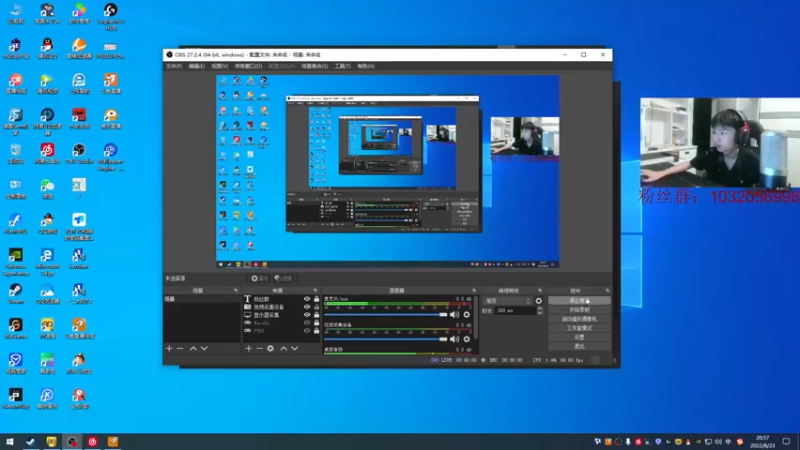Open the WeChat desktop shortcut
The image size is (800, 450).
pos(47,188)
